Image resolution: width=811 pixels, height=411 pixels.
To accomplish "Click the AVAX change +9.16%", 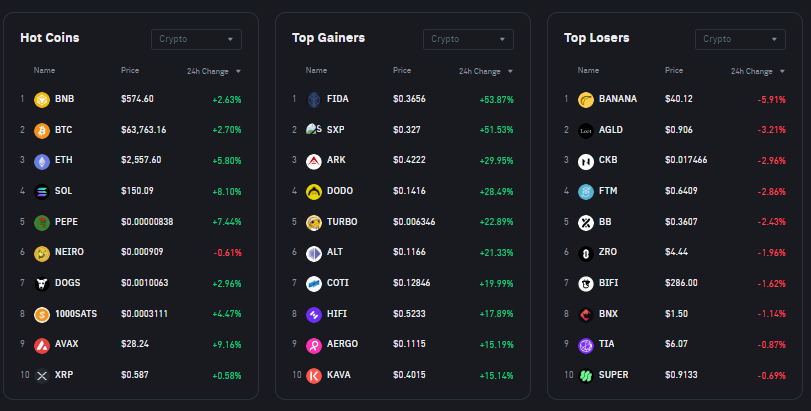I will (x=227, y=345).
